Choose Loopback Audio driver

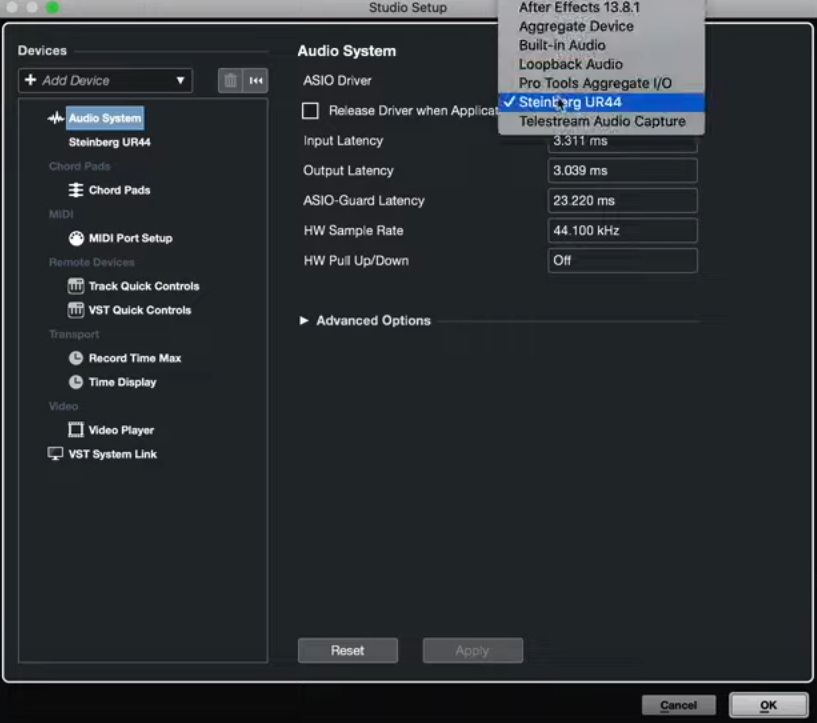(x=601, y=64)
